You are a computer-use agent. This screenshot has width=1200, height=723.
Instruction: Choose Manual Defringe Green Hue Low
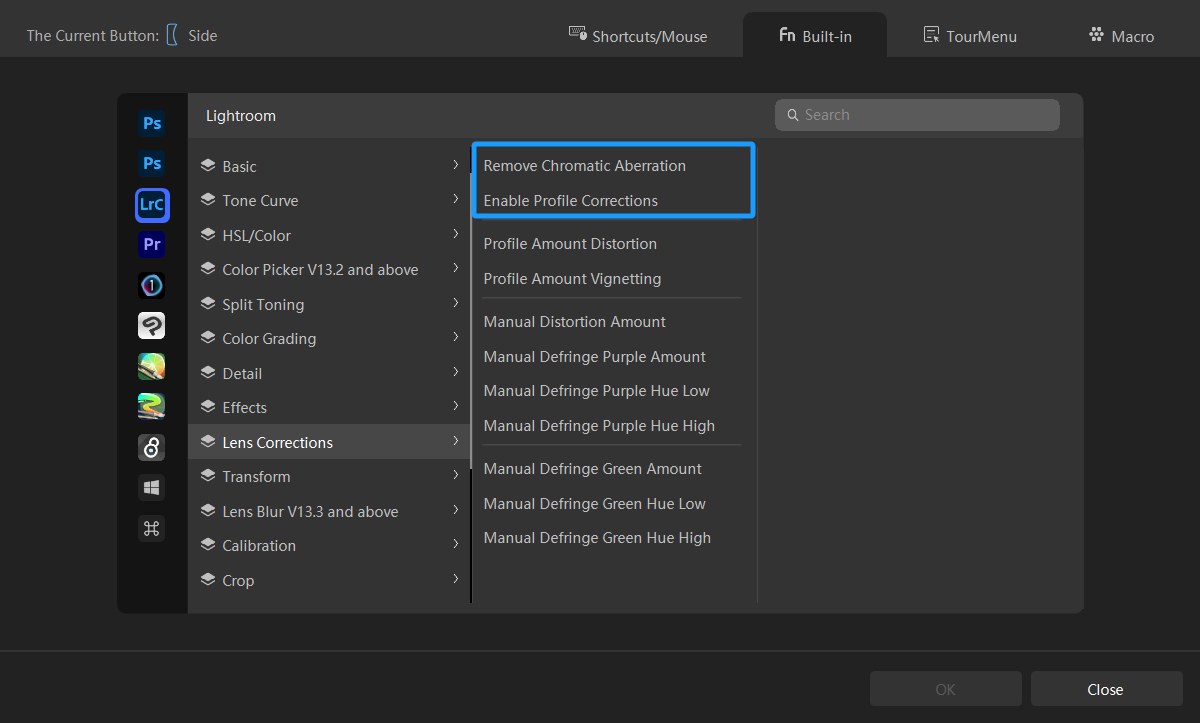[x=595, y=503]
